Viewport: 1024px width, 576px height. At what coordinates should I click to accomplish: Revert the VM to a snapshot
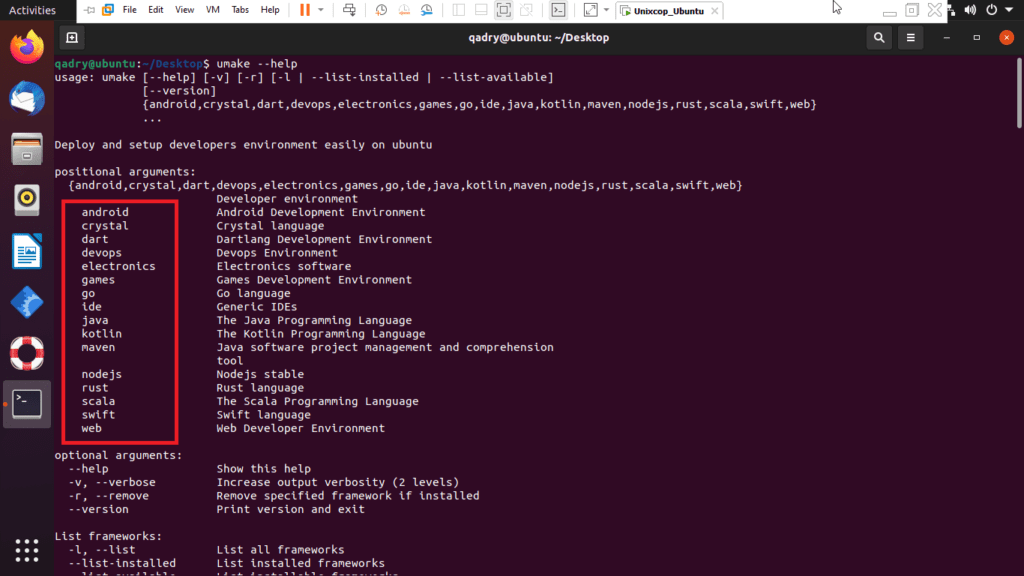404,10
